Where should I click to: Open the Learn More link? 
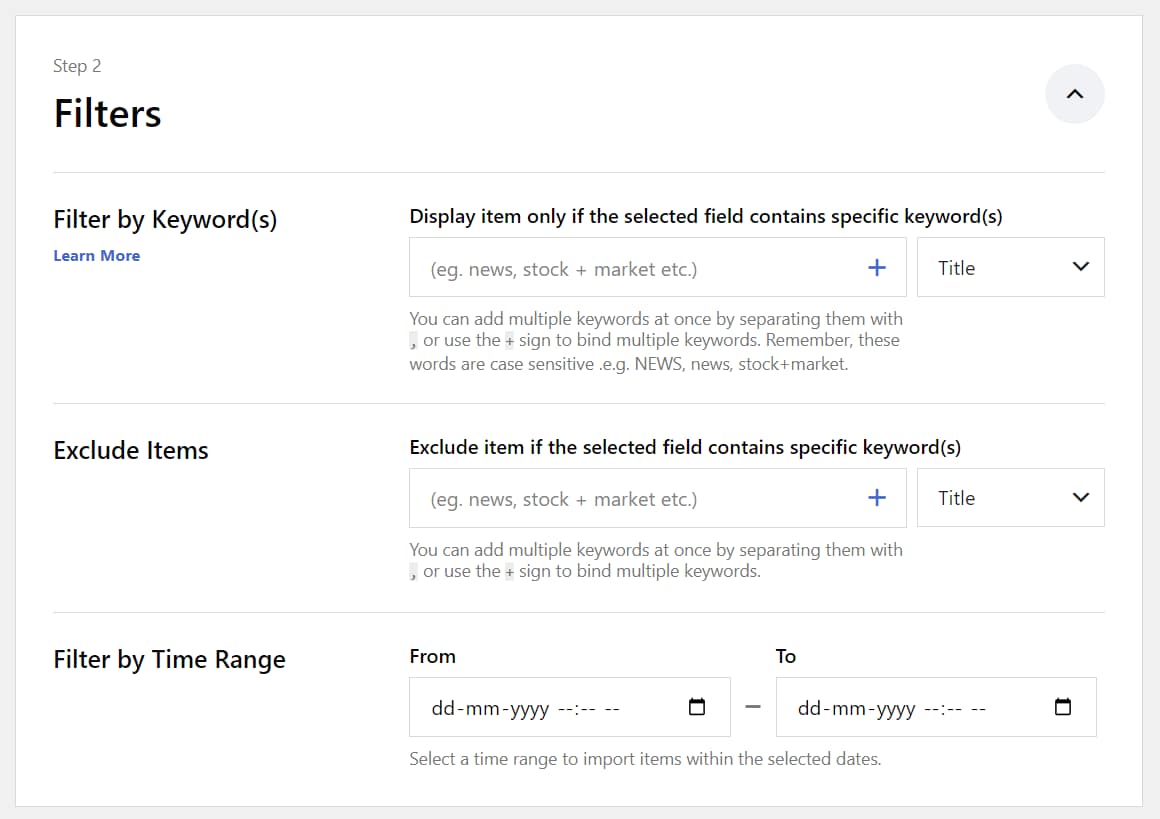[97, 256]
